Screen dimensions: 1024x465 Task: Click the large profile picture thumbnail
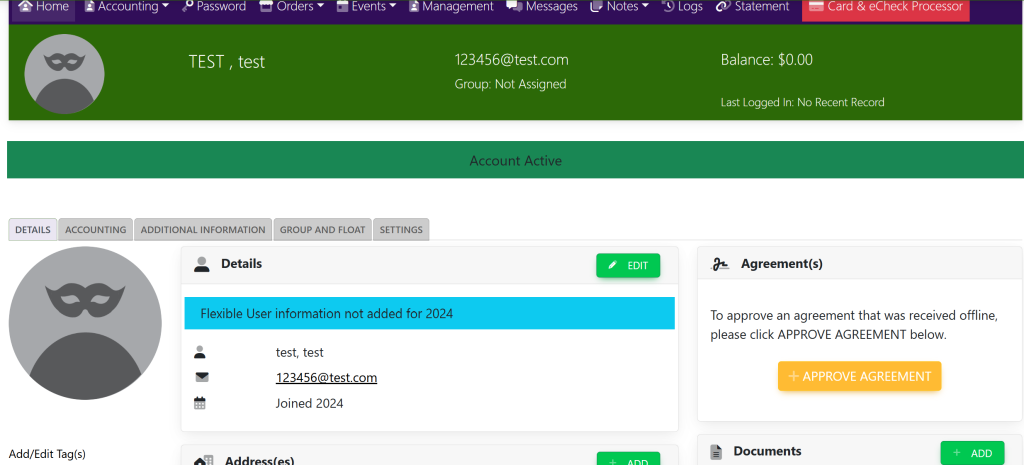pos(85,323)
